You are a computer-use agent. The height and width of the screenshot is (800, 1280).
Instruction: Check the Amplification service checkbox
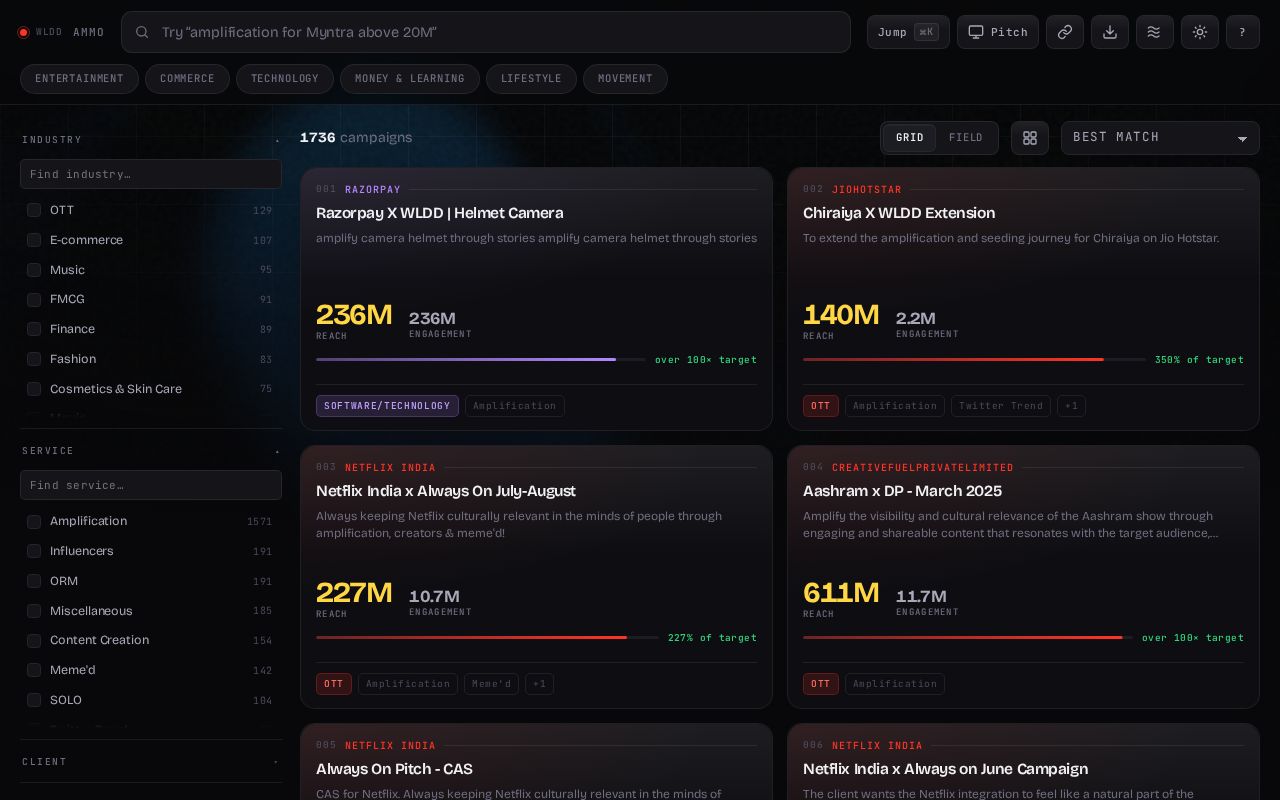pos(34,521)
